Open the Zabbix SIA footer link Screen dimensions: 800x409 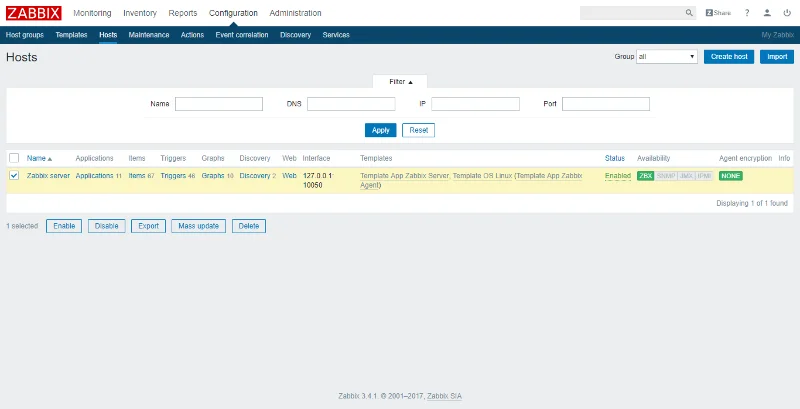point(444,396)
